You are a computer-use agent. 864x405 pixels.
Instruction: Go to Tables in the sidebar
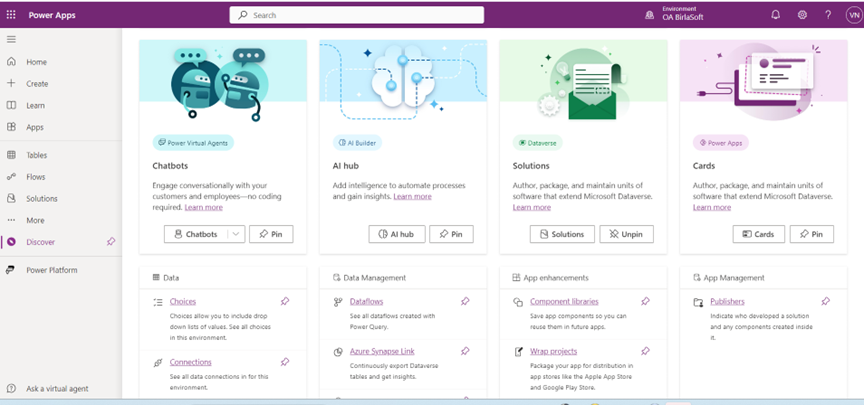click(36, 155)
